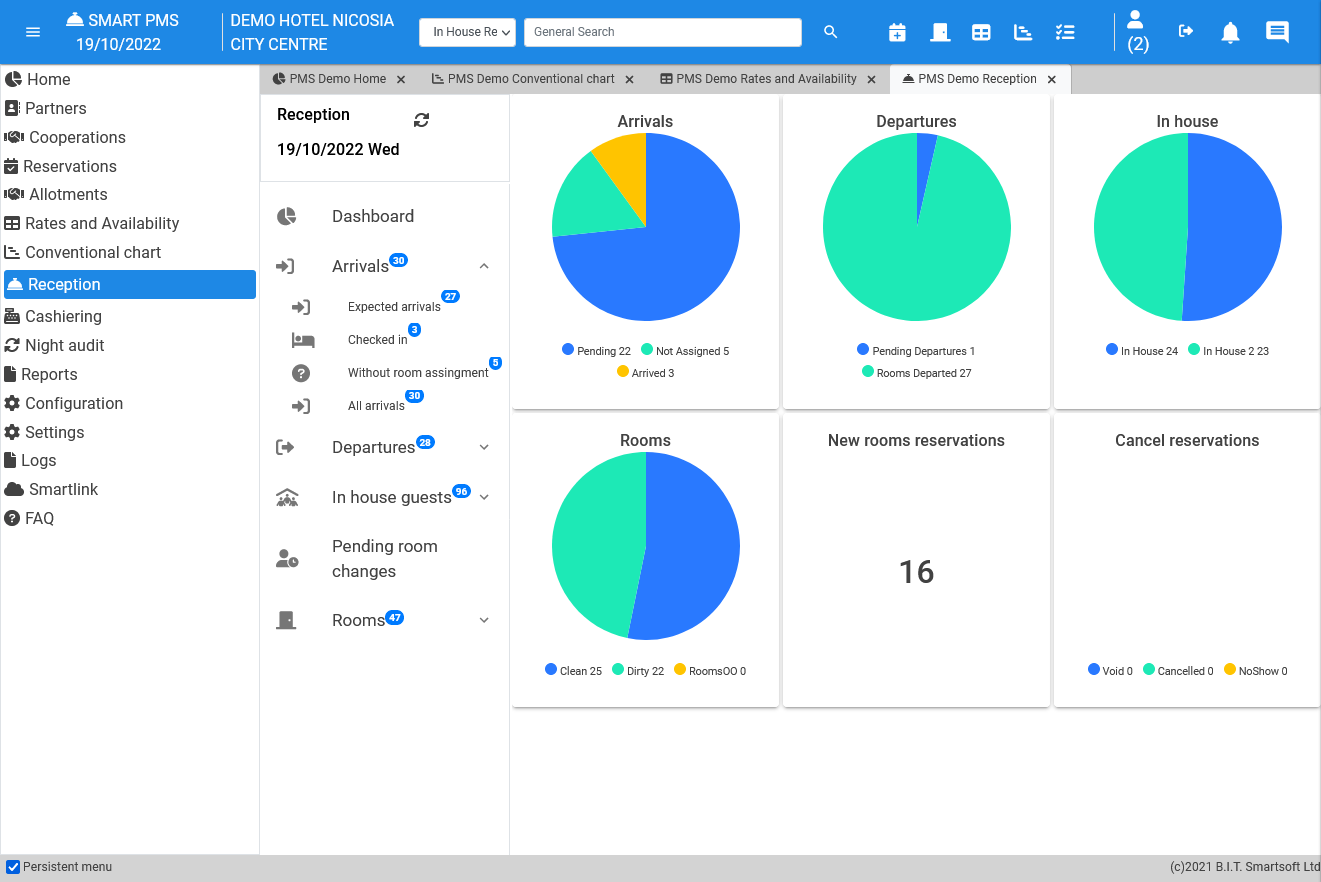Click the Gantt chart icon in header

tap(1023, 32)
